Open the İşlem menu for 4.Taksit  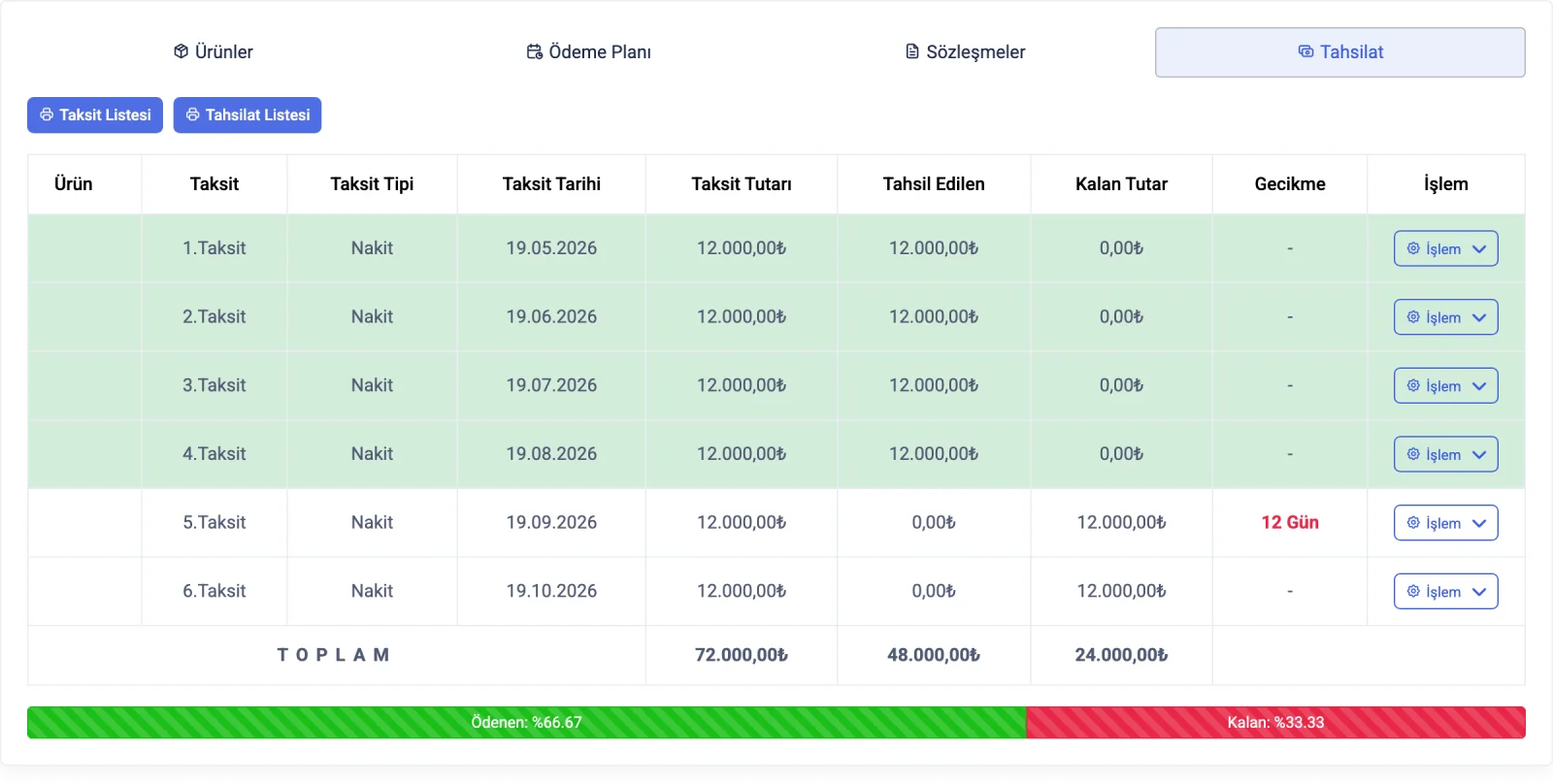1445,454
